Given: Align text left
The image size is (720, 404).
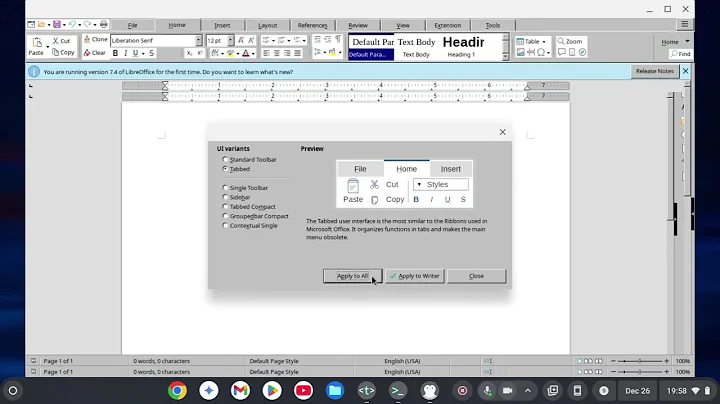Looking at the screenshot, I should point(266,53).
